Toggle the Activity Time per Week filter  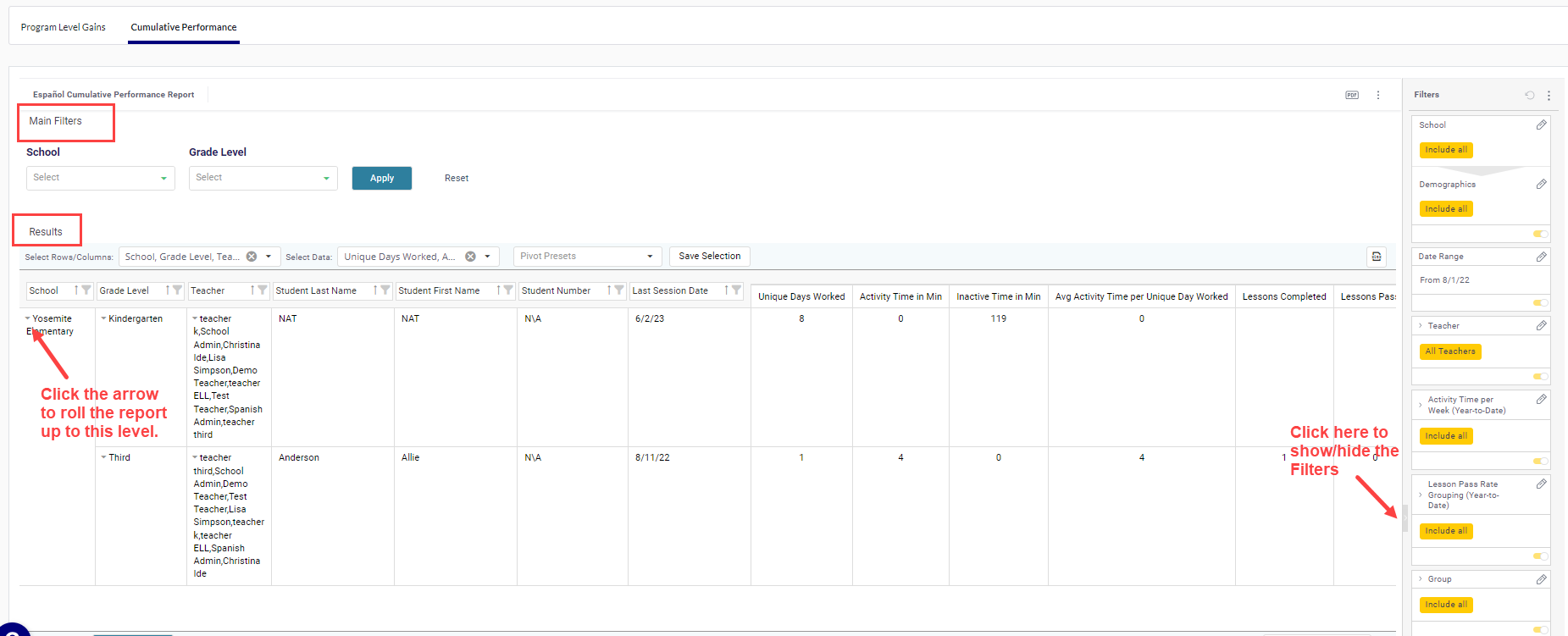(1540, 462)
